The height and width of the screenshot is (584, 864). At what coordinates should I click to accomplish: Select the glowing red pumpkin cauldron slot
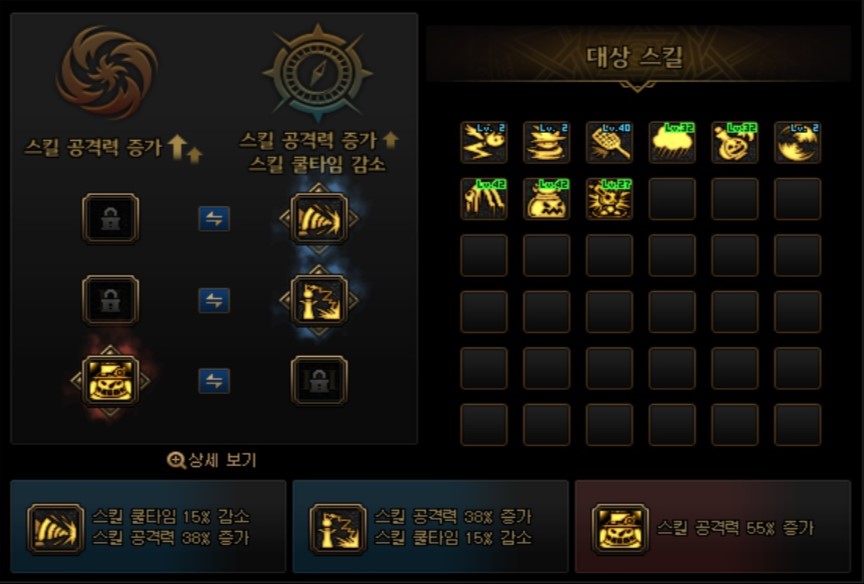click(110, 381)
